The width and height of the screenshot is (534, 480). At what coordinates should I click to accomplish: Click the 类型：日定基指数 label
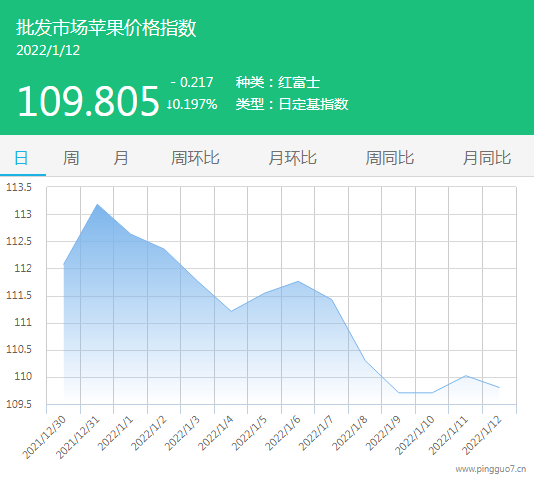pos(292,104)
